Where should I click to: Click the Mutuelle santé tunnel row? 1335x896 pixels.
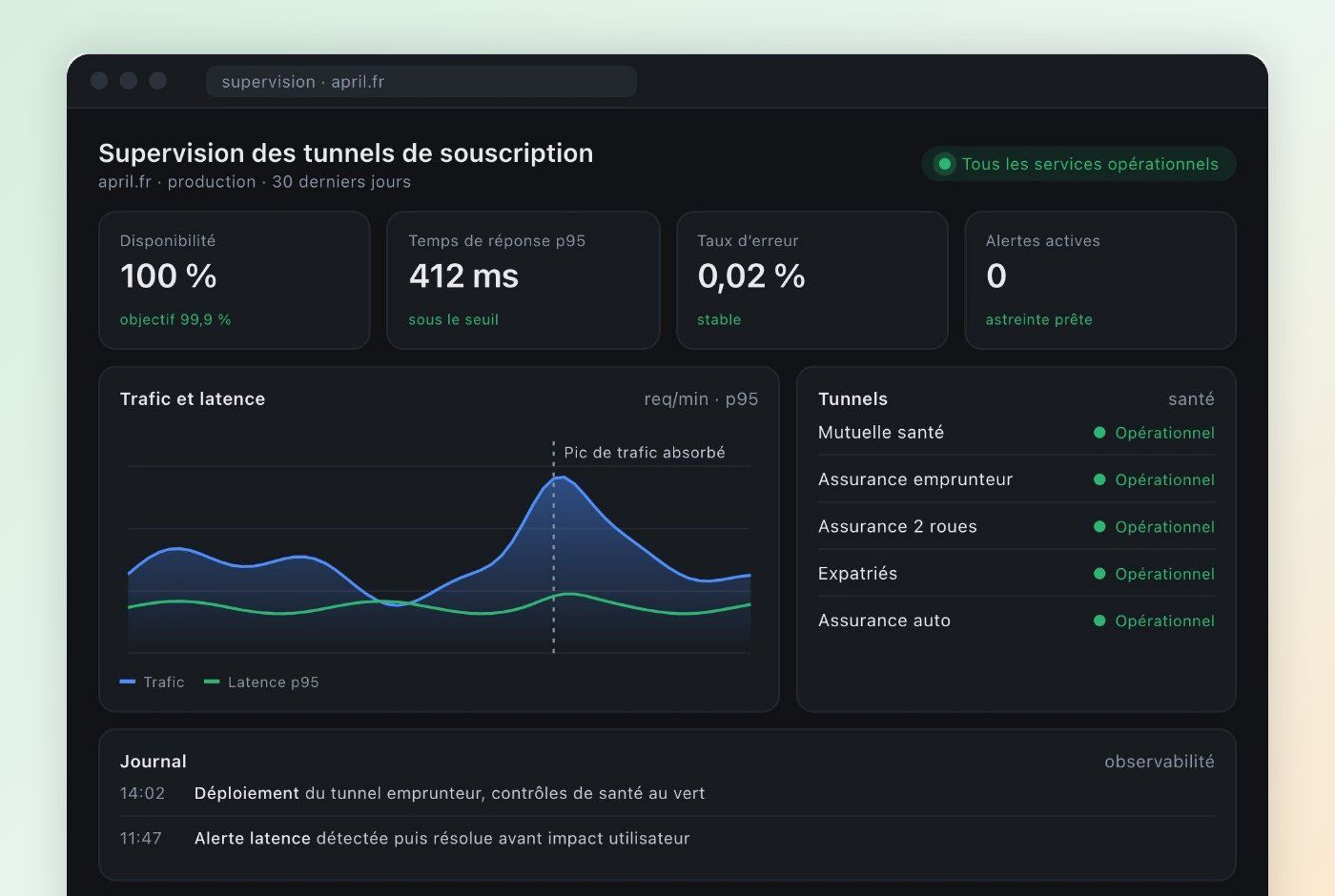1017,433
